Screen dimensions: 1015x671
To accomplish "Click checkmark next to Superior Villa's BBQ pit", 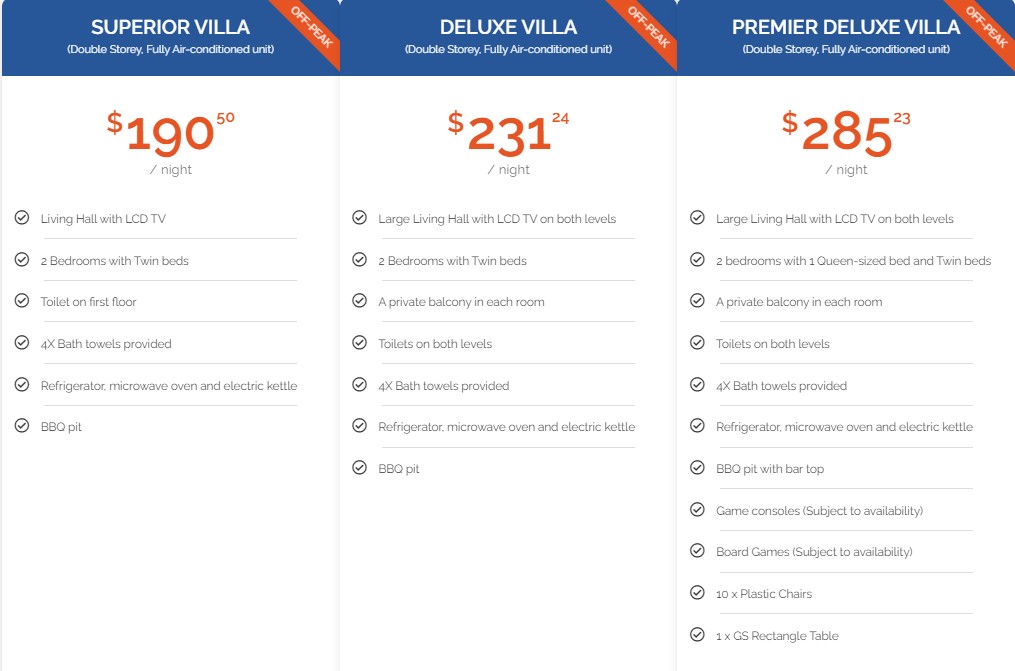I will click(22, 426).
